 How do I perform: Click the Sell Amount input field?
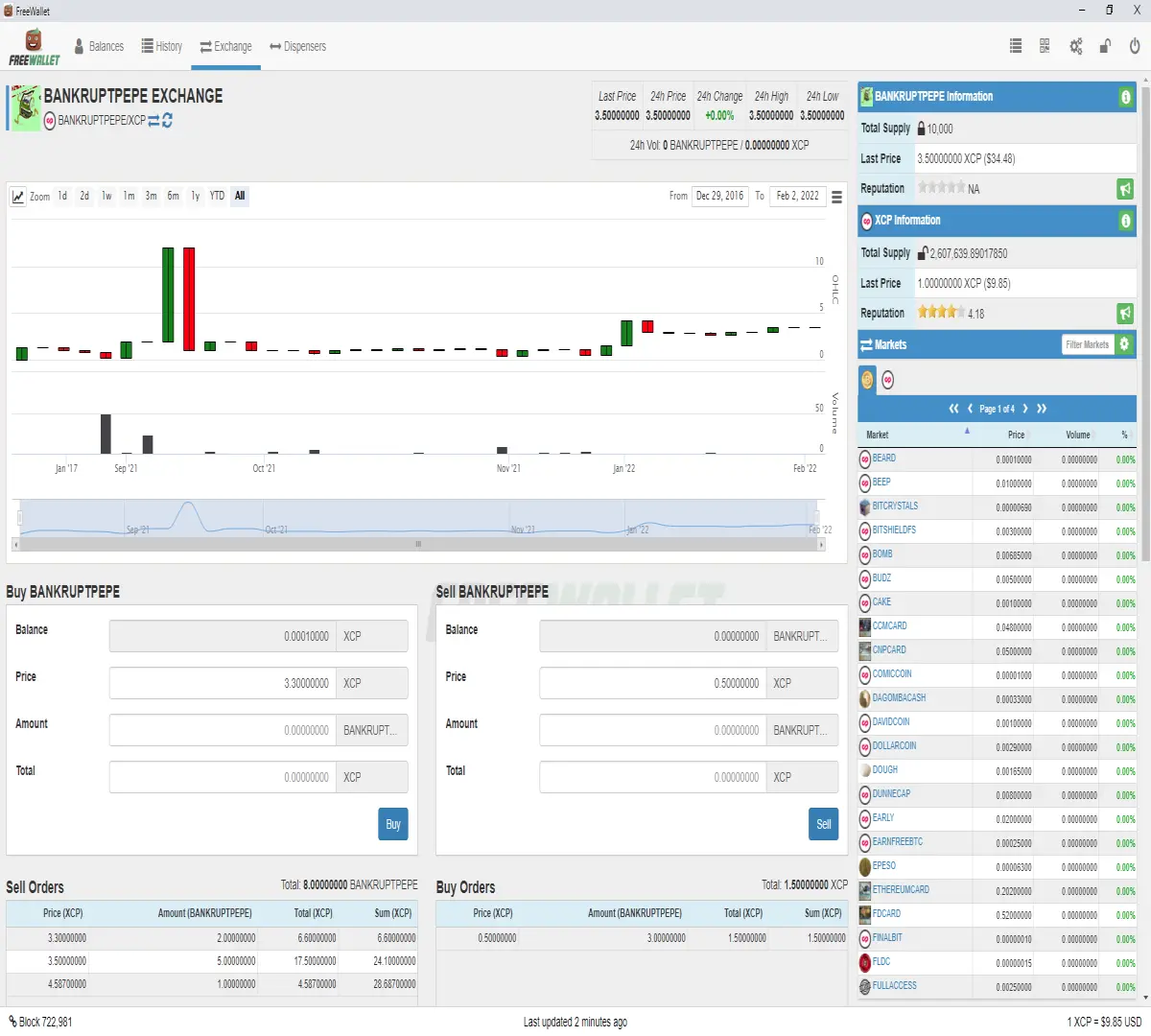(x=652, y=730)
